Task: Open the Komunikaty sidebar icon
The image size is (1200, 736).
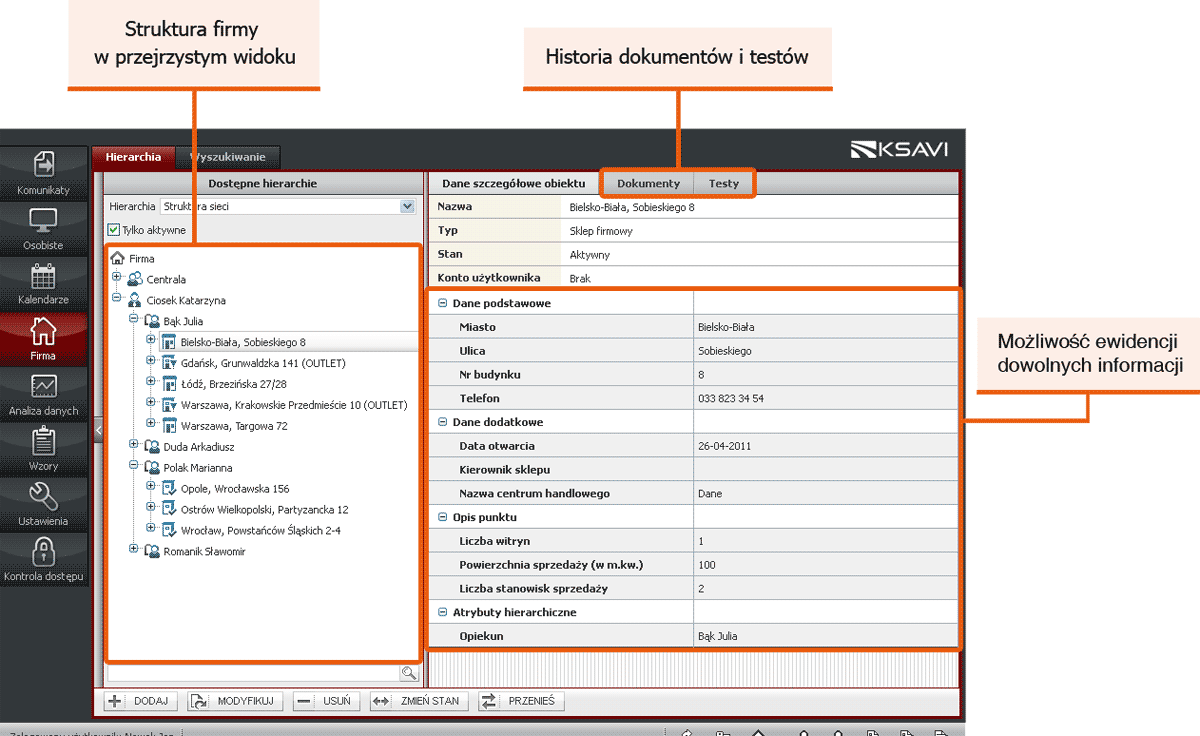Action: tap(44, 165)
